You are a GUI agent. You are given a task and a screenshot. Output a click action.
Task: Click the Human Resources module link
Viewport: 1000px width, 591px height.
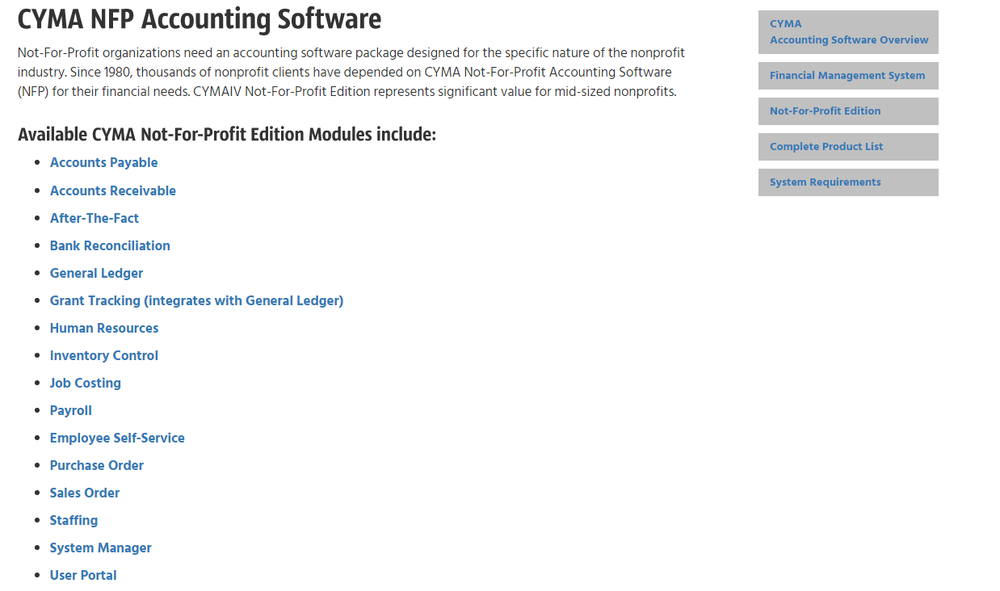(104, 328)
